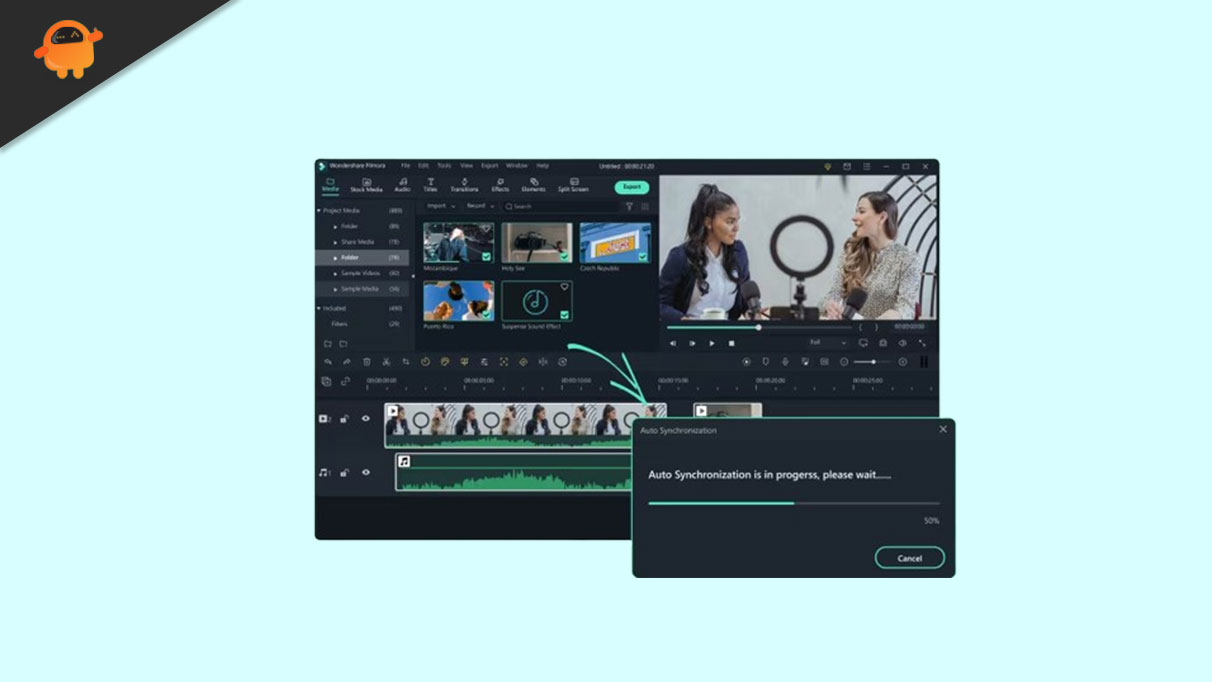
Task: Click the voiceover microphone icon
Action: (x=785, y=362)
